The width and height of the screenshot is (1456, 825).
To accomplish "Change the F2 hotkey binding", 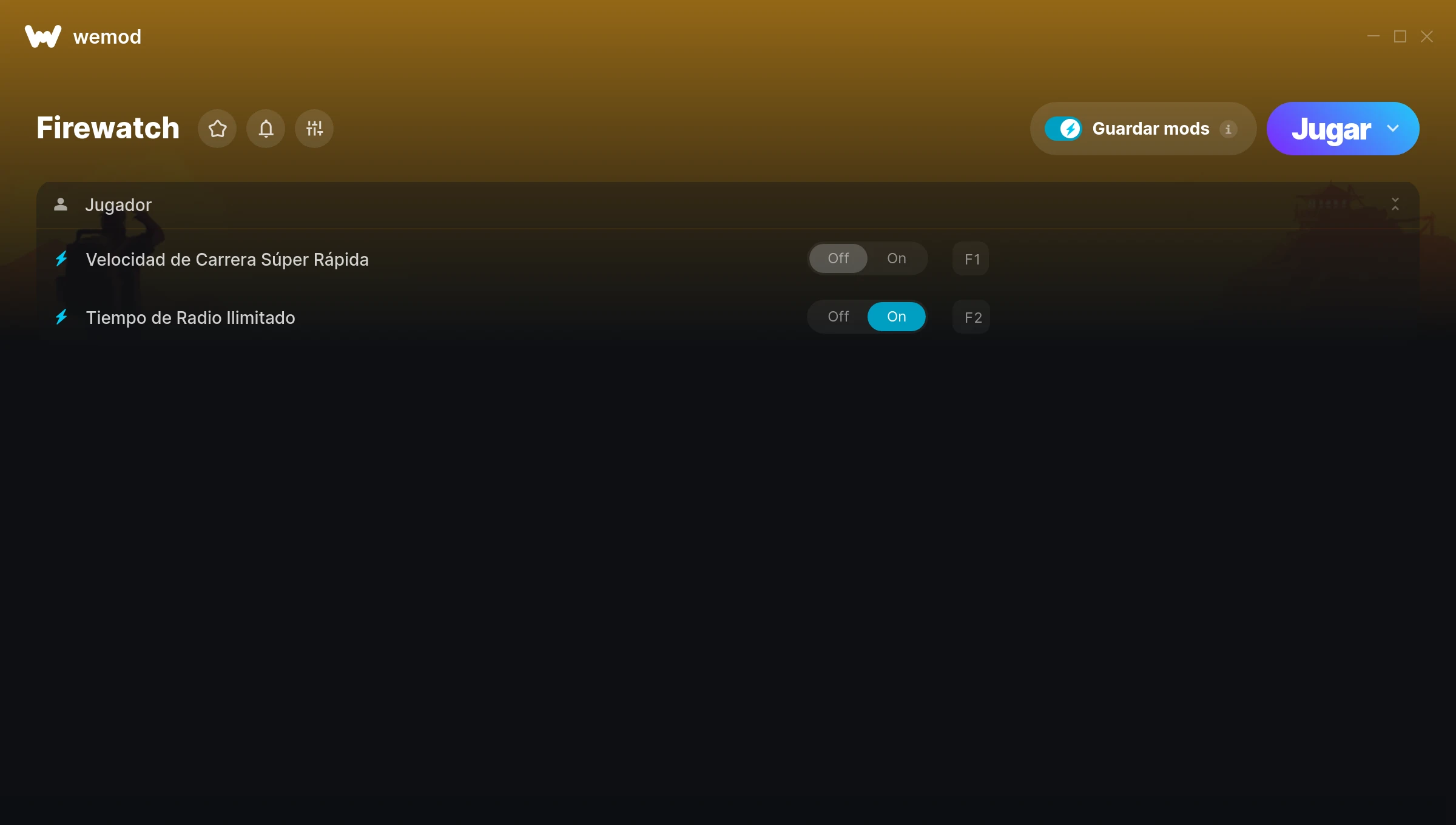I will pos(971,317).
